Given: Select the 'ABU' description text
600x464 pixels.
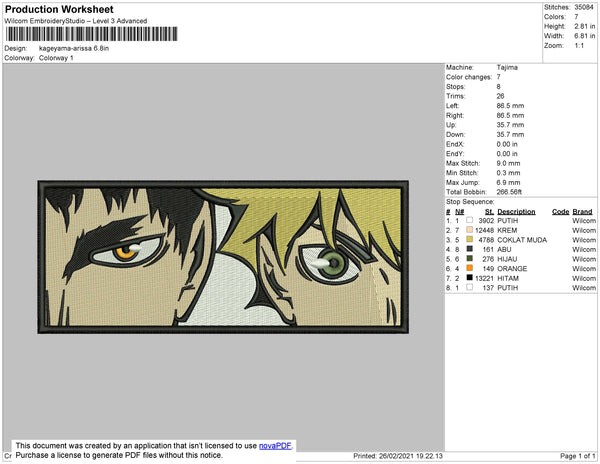Looking at the screenshot, I should pyautogui.click(x=504, y=249).
